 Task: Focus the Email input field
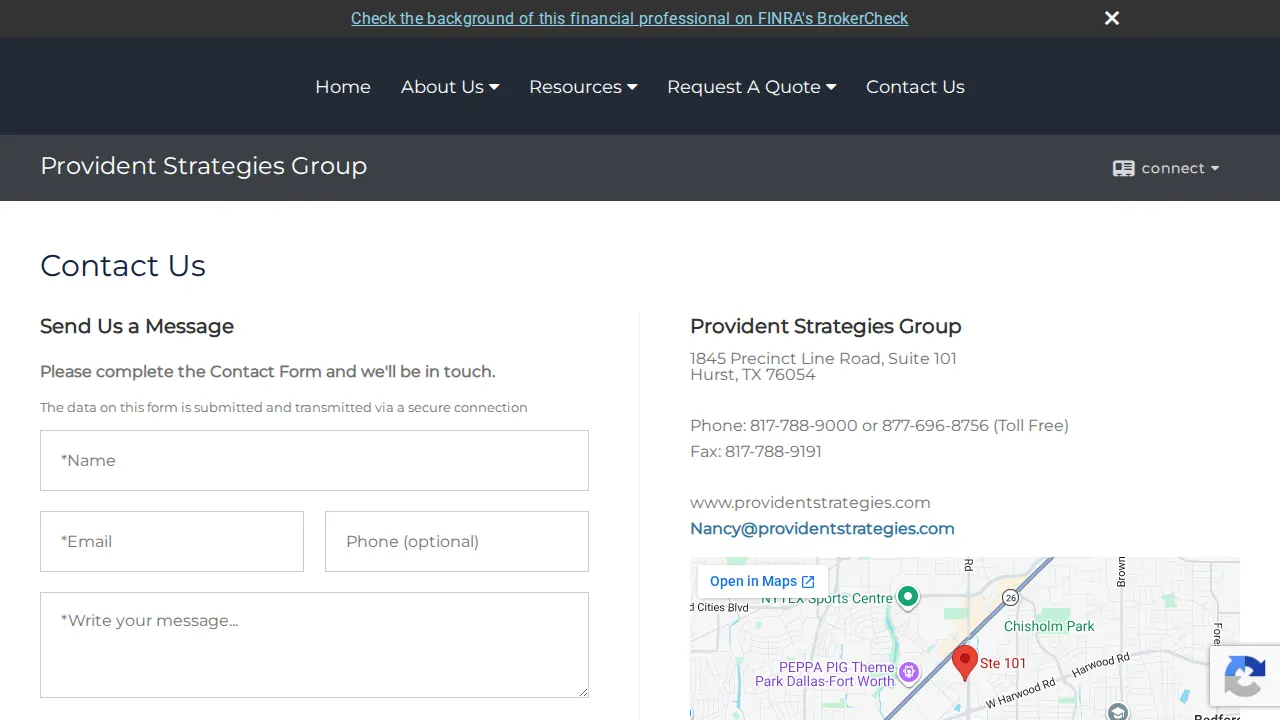(x=172, y=541)
